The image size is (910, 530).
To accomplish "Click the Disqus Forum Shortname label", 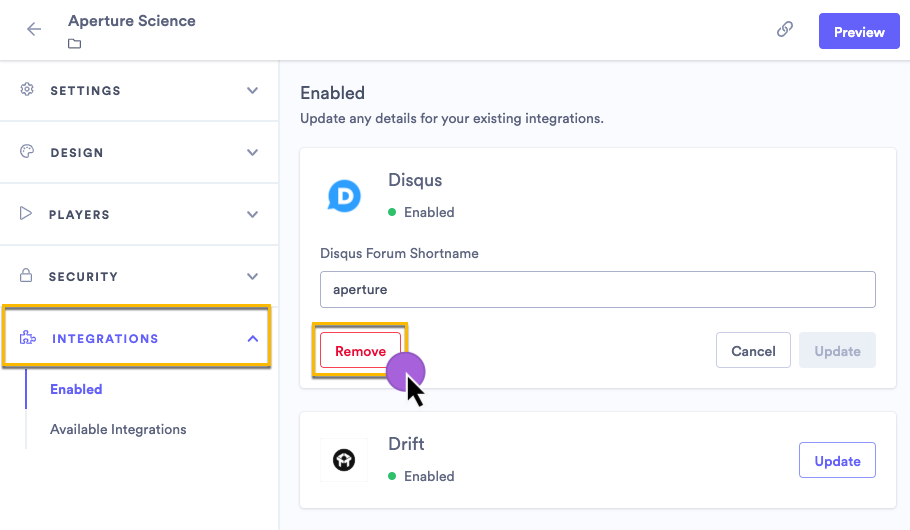I will point(399,254).
